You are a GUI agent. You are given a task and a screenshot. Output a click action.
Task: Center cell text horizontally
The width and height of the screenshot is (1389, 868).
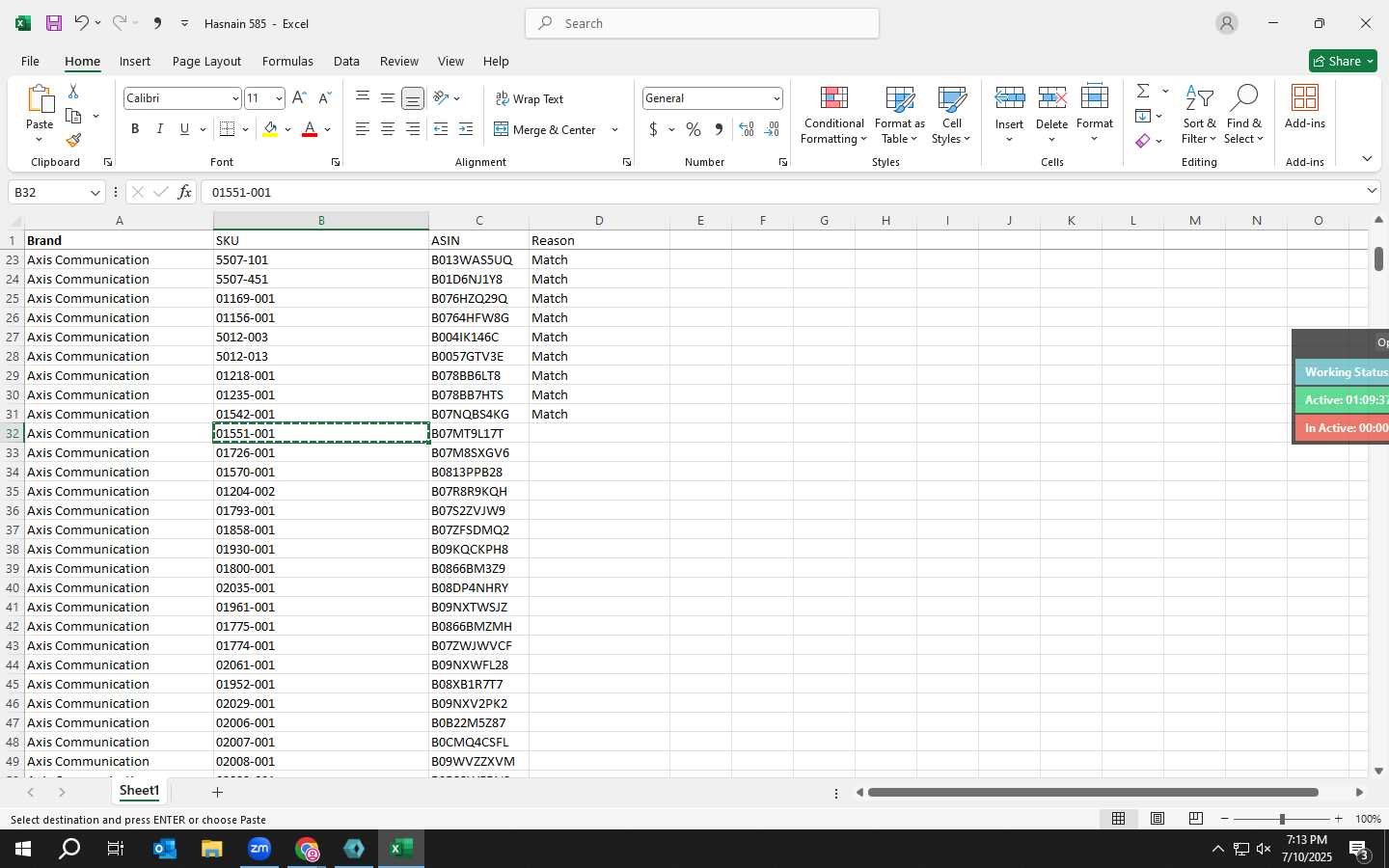[x=388, y=129]
